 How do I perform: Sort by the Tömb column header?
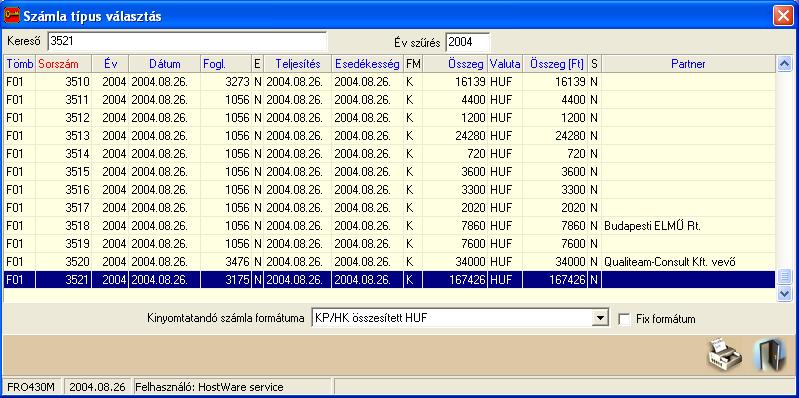click(x=20, y=64)
